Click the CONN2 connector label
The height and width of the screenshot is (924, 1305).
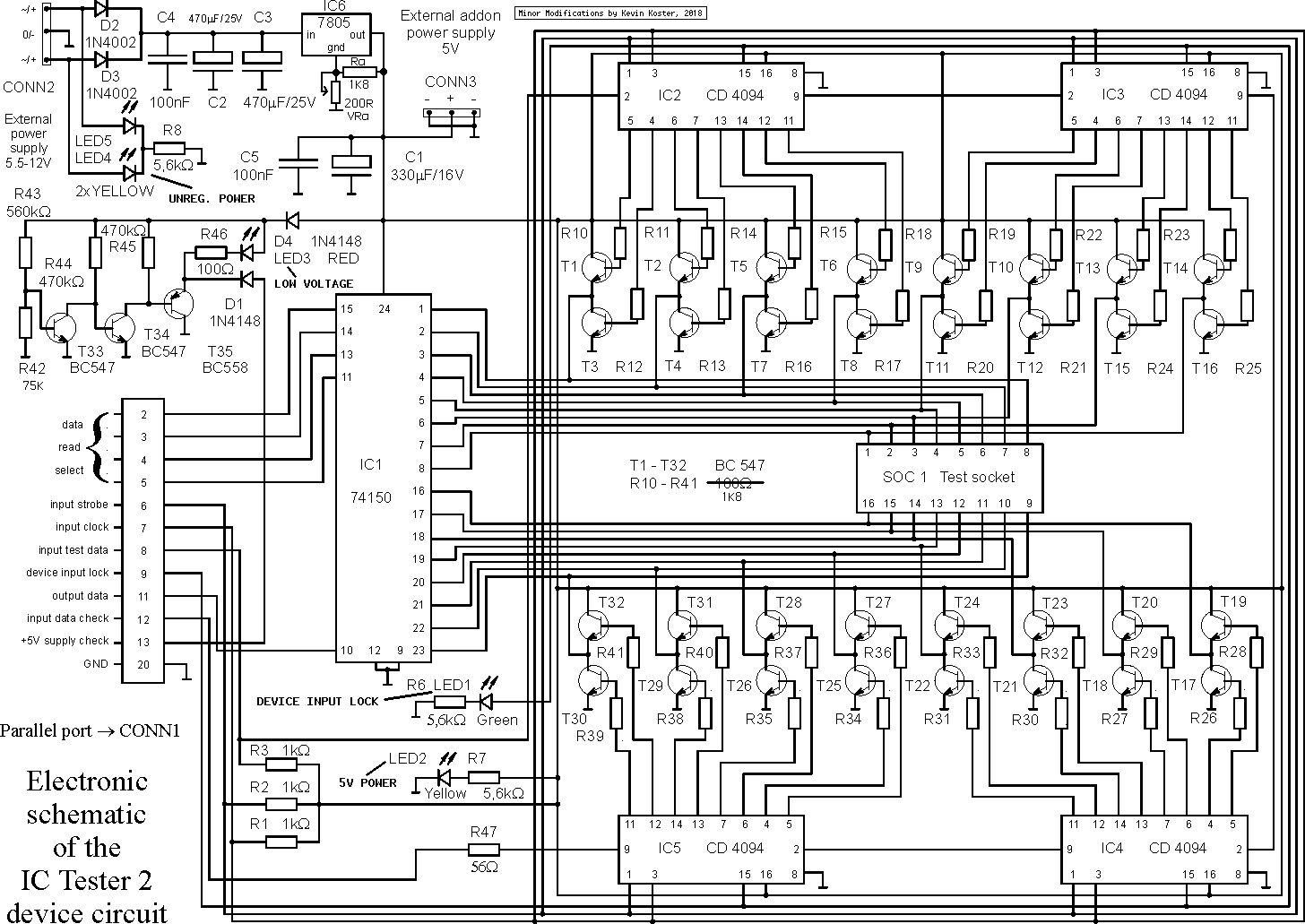(29, 87)
